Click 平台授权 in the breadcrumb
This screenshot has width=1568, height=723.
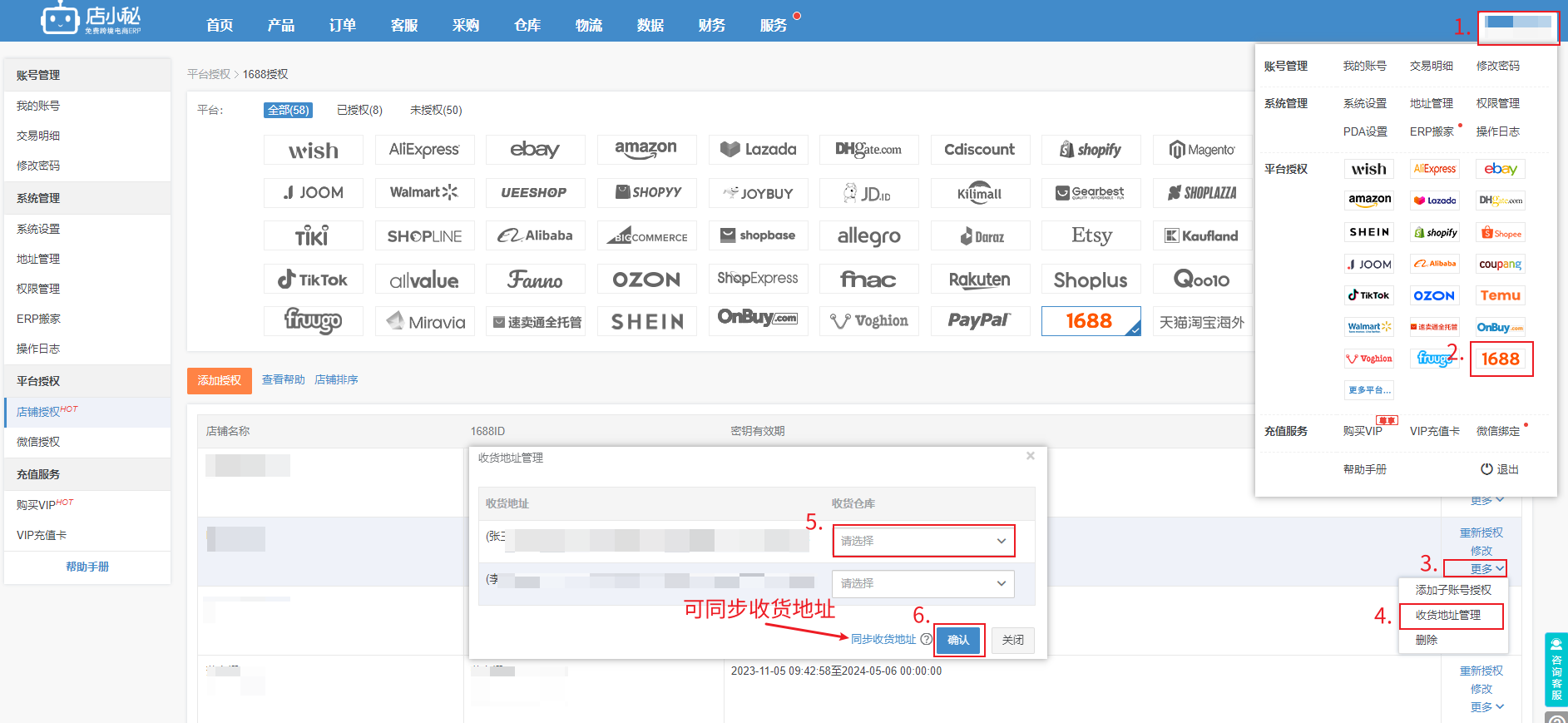click(x=208, y=74)
